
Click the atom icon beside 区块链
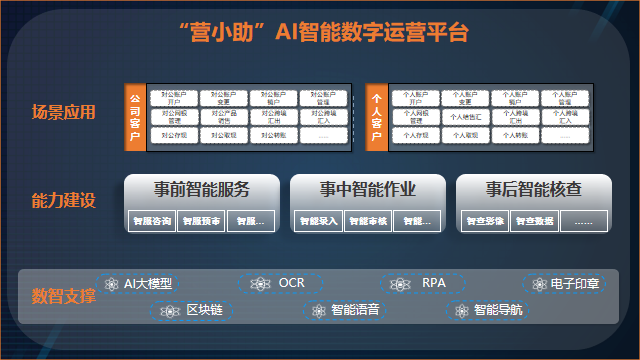tap(170, 312)
